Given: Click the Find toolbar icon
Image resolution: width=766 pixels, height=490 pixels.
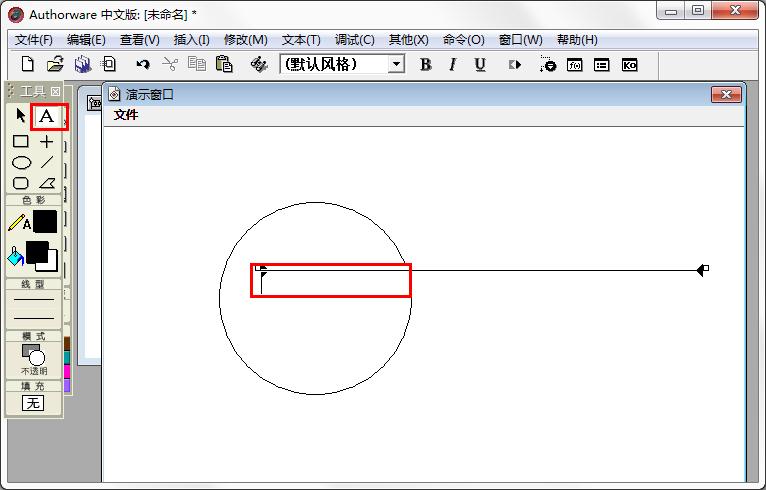Looking at the screenshot, I should [258, 64].
